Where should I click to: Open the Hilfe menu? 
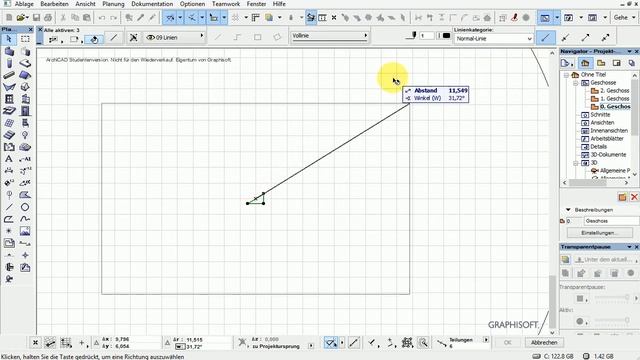click(279, 4)
